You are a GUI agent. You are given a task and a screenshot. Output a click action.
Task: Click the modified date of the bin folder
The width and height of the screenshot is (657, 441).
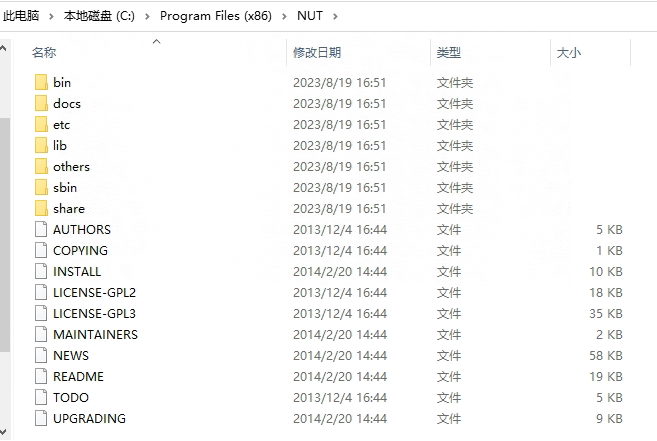[x=339, y=83]
